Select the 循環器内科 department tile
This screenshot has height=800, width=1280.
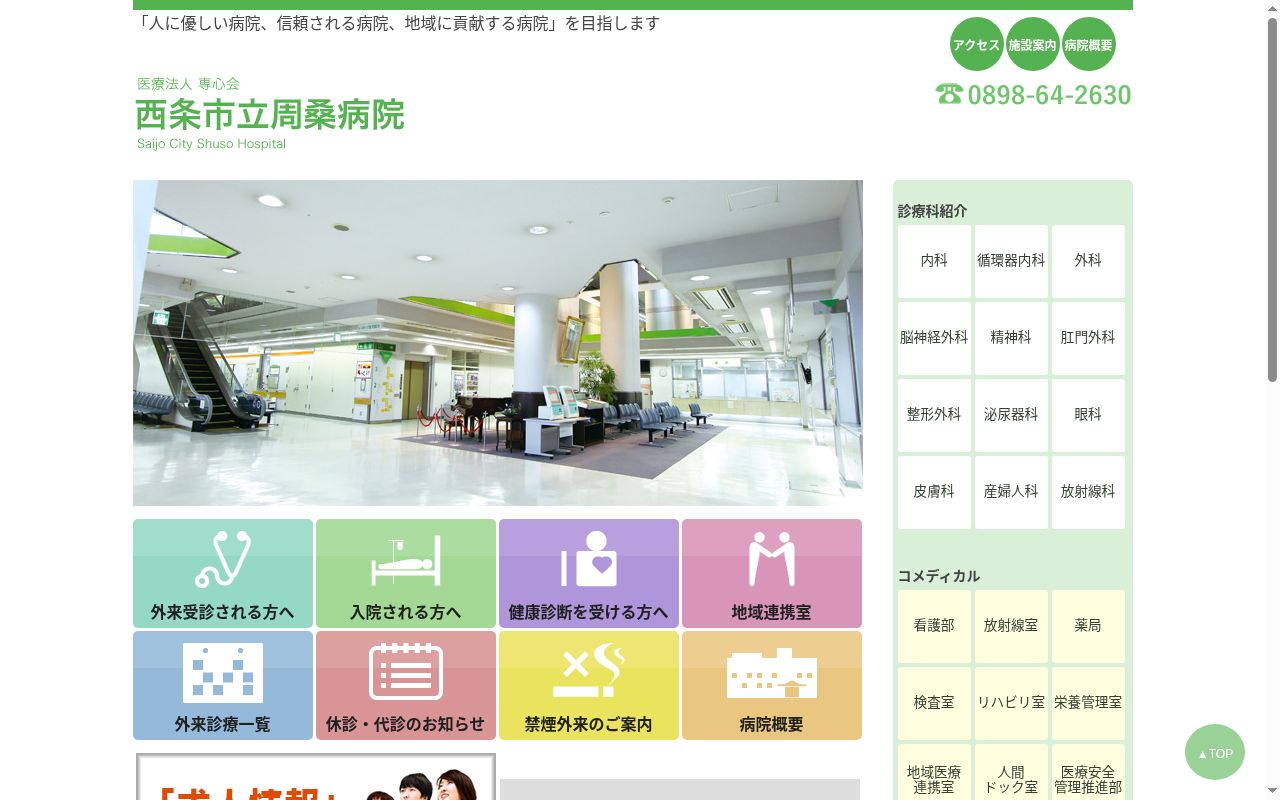tap(1011, 261)
